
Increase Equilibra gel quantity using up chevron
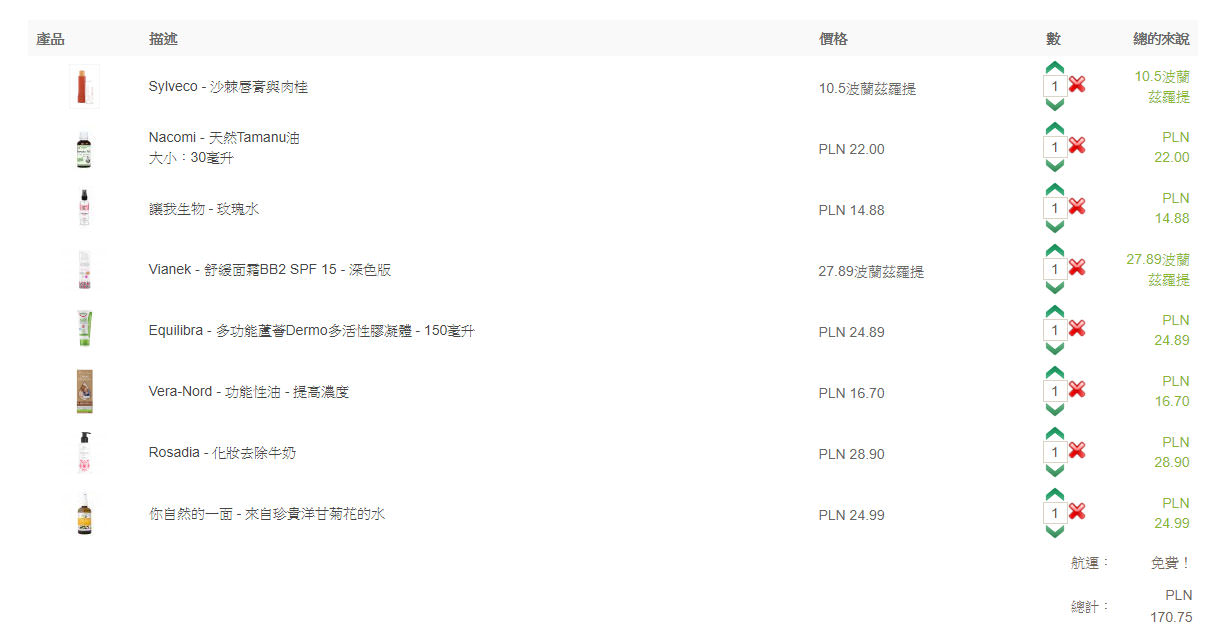point(1055,311)
